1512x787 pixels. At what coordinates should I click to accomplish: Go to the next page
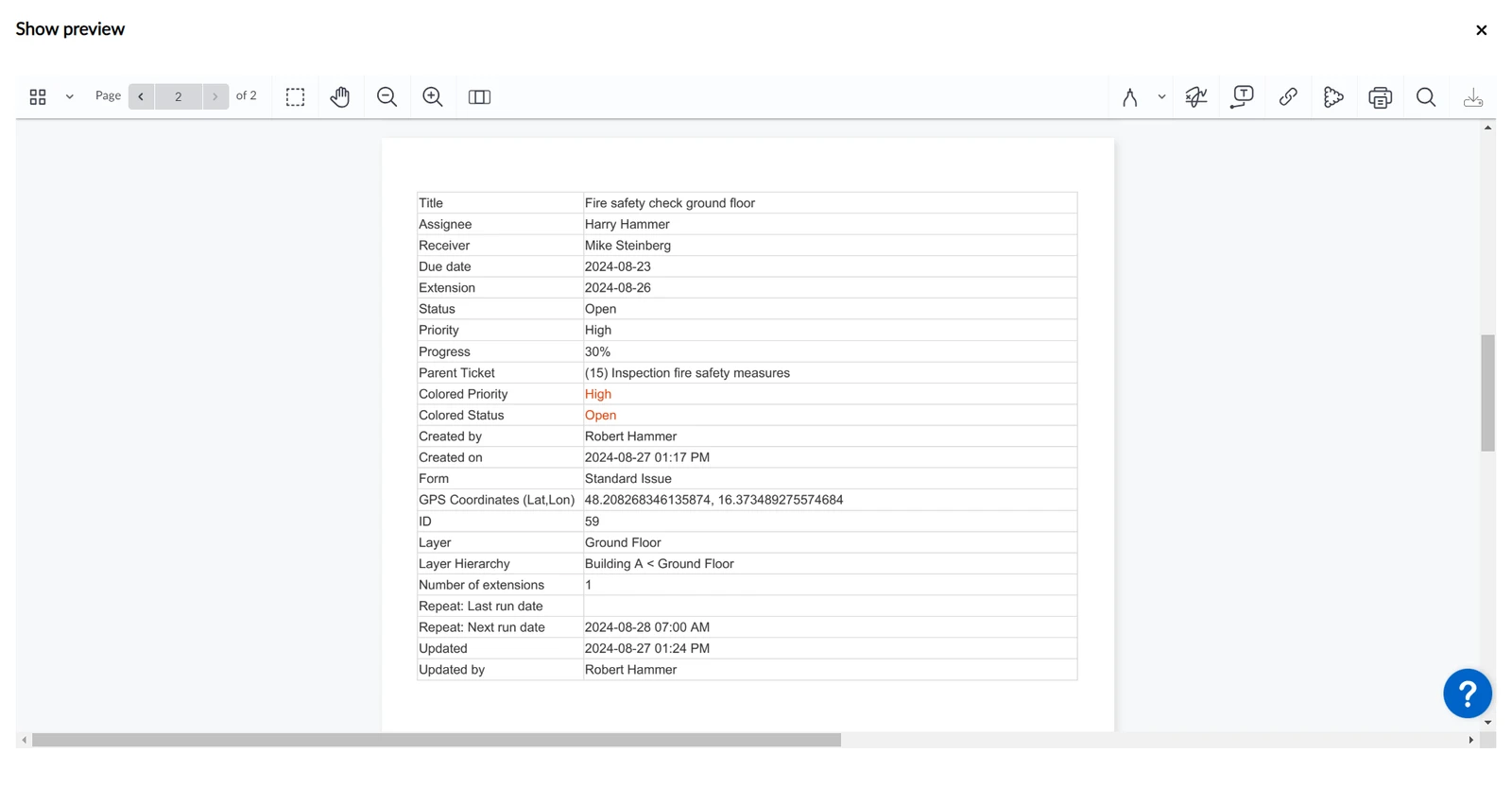click(215, 96)
